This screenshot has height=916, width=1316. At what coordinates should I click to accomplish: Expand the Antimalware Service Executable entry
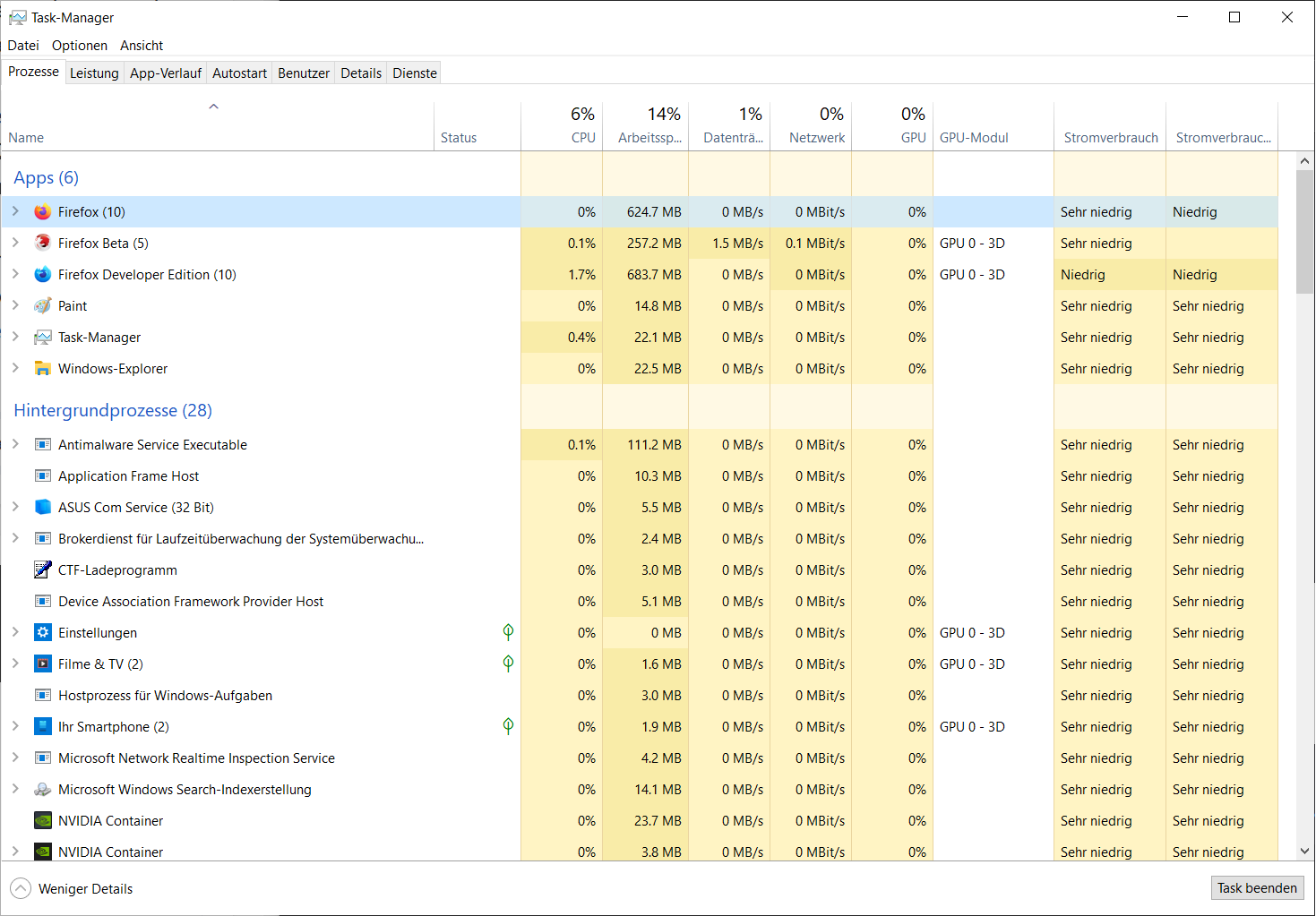click(x=15, y=444)
